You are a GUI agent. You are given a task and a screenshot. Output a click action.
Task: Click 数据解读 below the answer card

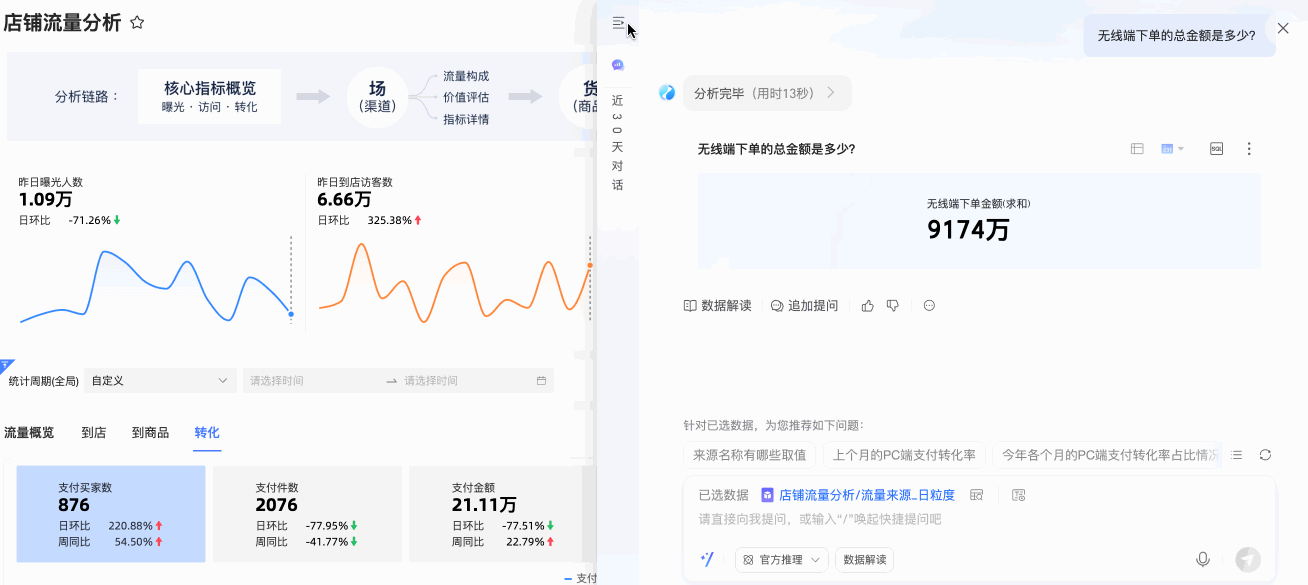coord(717,306)
